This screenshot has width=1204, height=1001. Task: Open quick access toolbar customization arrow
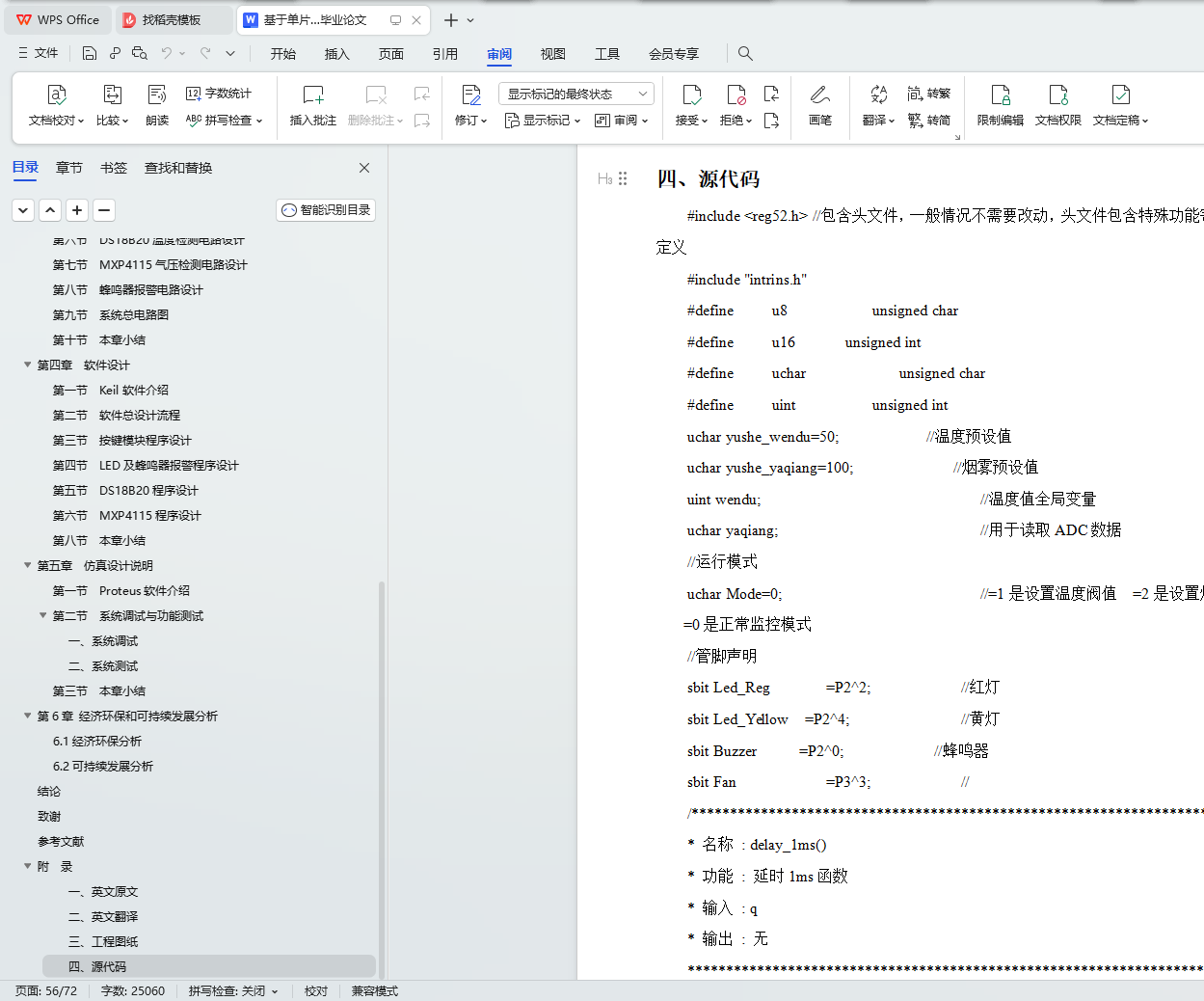point(230,53)
